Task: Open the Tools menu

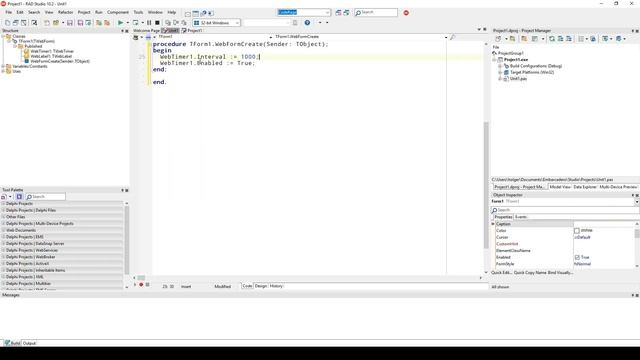Action: (138, 13)
